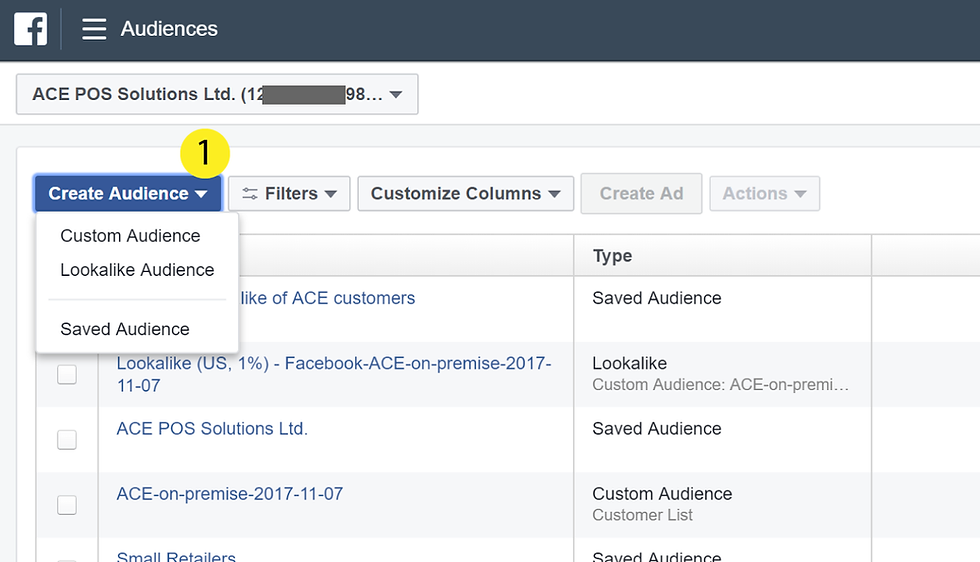
Task: Open the hamburger navigation menu
Action: pyautogui.click(x=94, y=29)
